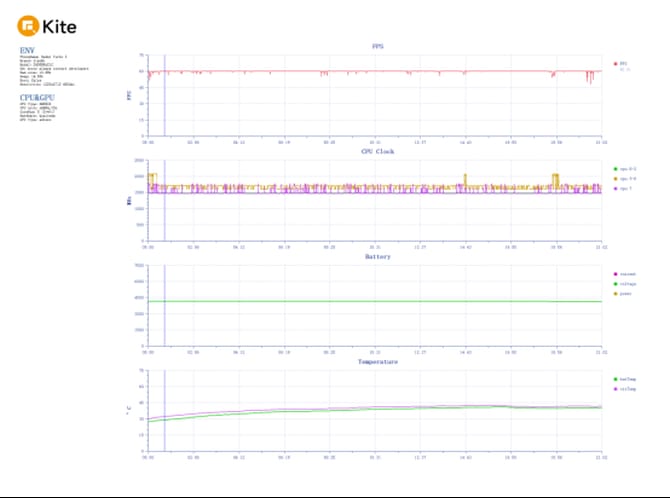Click the orange Kite logo icon
The image size is (670, 498).
pyautogui.click(x=28, y=26)
